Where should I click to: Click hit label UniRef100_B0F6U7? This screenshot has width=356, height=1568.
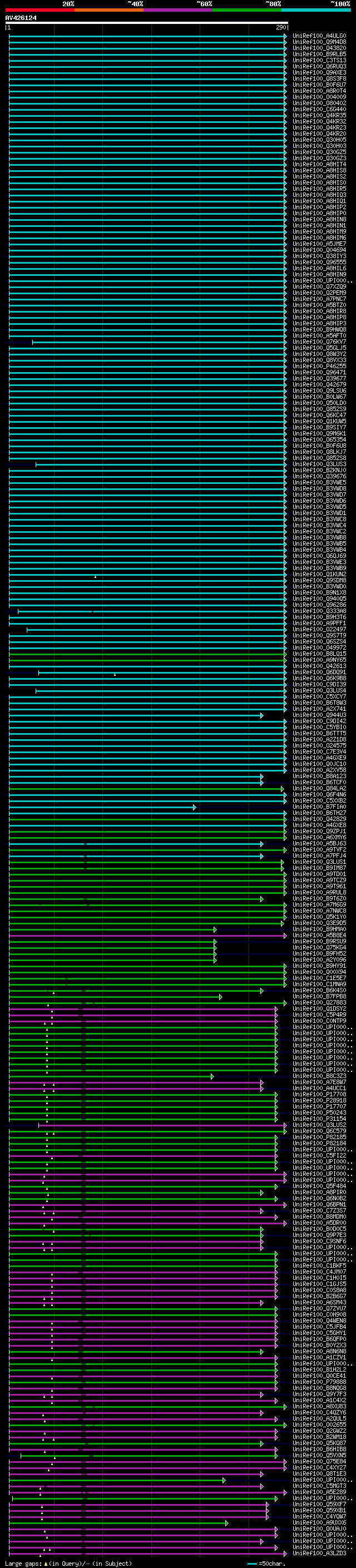(x=319, y=85)
